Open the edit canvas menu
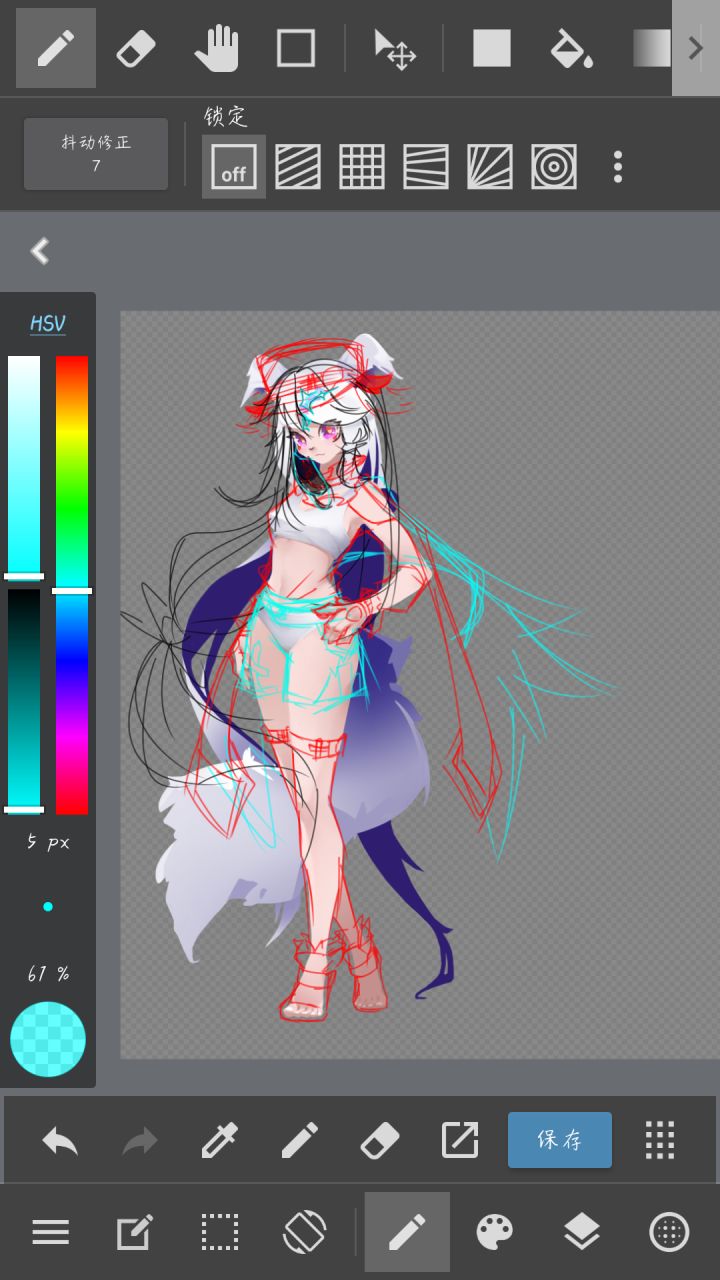Image resolution: width=720 pixels, height=1280 pixels. click(x=135, y=1232)
